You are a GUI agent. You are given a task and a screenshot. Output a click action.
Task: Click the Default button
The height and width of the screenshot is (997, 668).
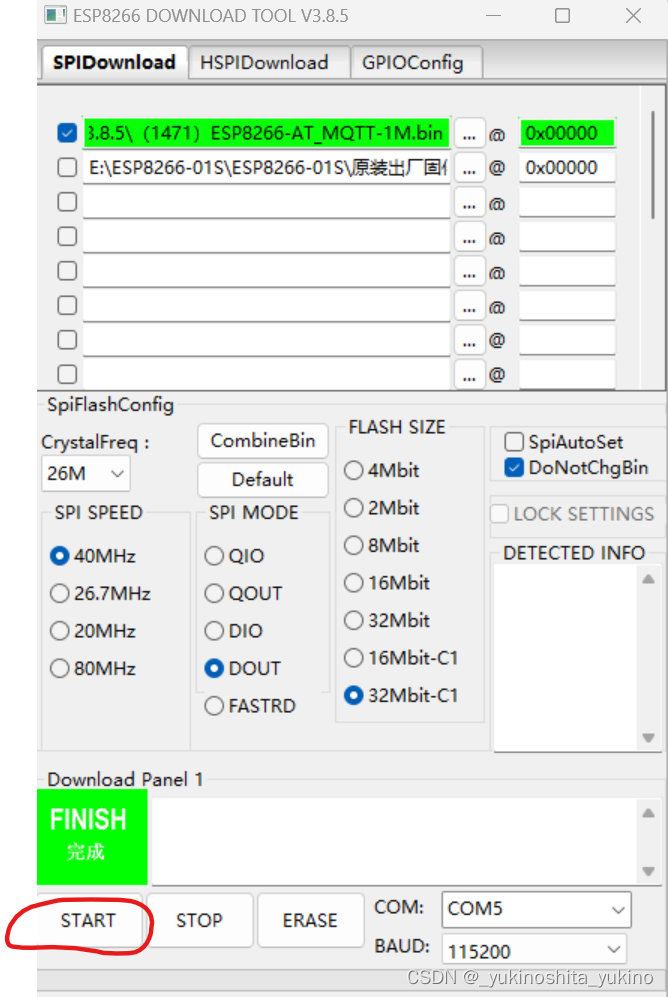[262, 479]
